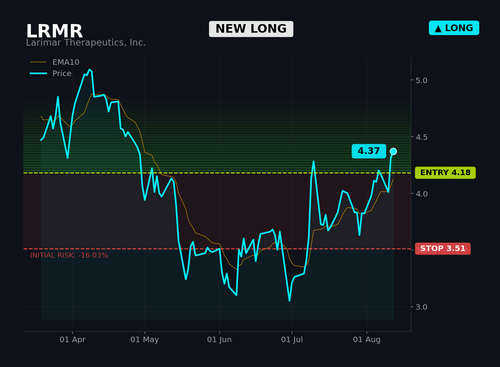Click the 4.0 y-axis tick label
Image resolution: width=500 pixels, height=367 pixels.
(421, 194)
